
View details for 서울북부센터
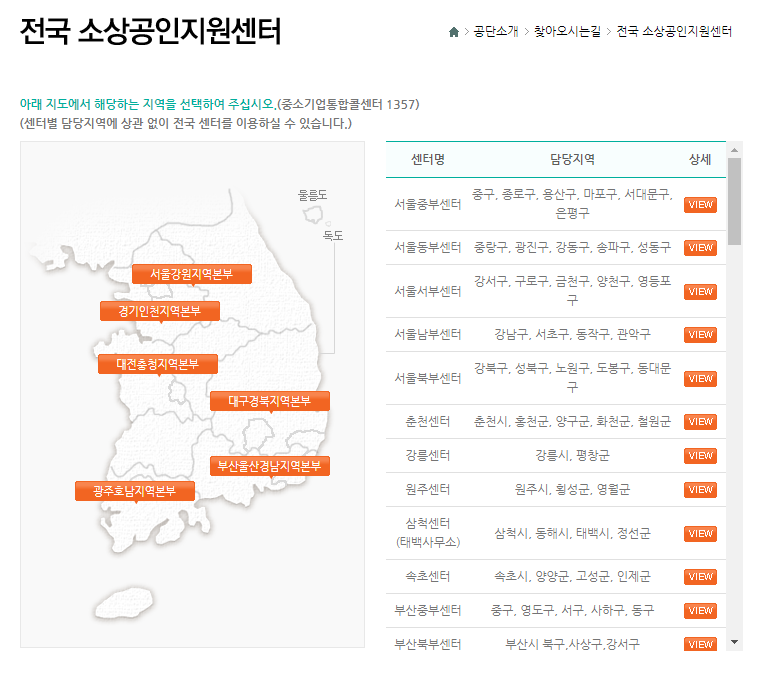[x=700, y=379]
